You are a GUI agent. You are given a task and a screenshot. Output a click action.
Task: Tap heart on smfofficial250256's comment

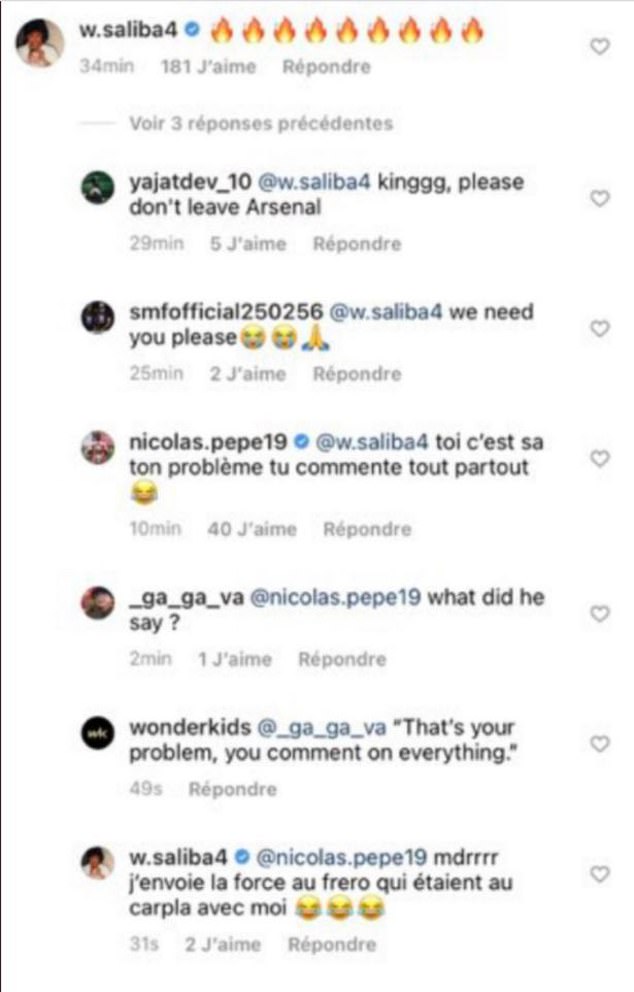(599, 328)
